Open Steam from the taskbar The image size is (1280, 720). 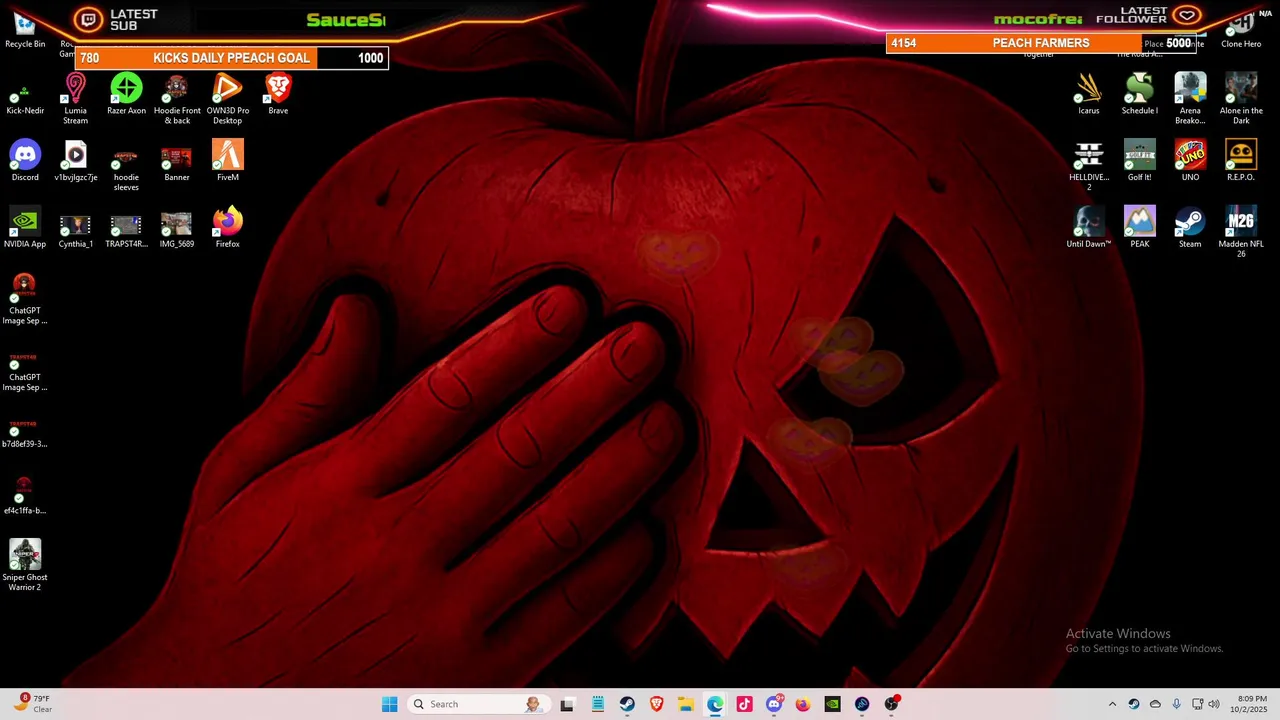tap(627, 704)
